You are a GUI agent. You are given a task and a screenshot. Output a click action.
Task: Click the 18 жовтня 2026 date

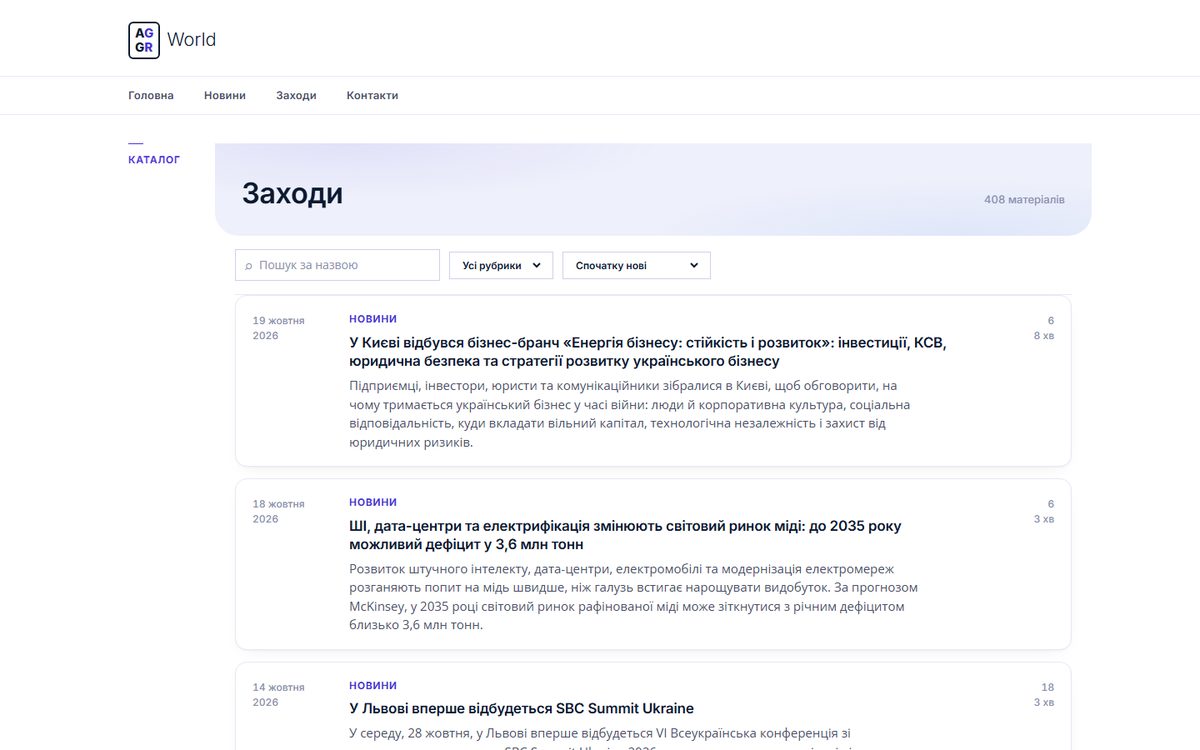pos(279,511)
